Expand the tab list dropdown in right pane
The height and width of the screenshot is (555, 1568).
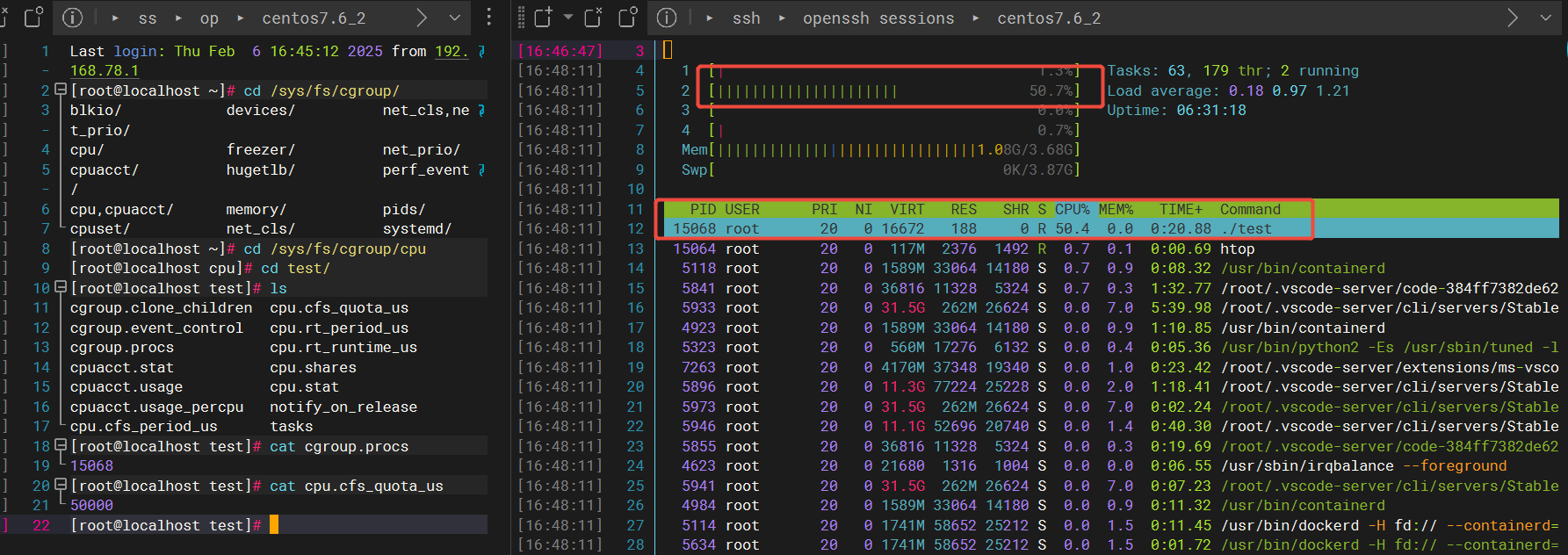point(1546,18)
